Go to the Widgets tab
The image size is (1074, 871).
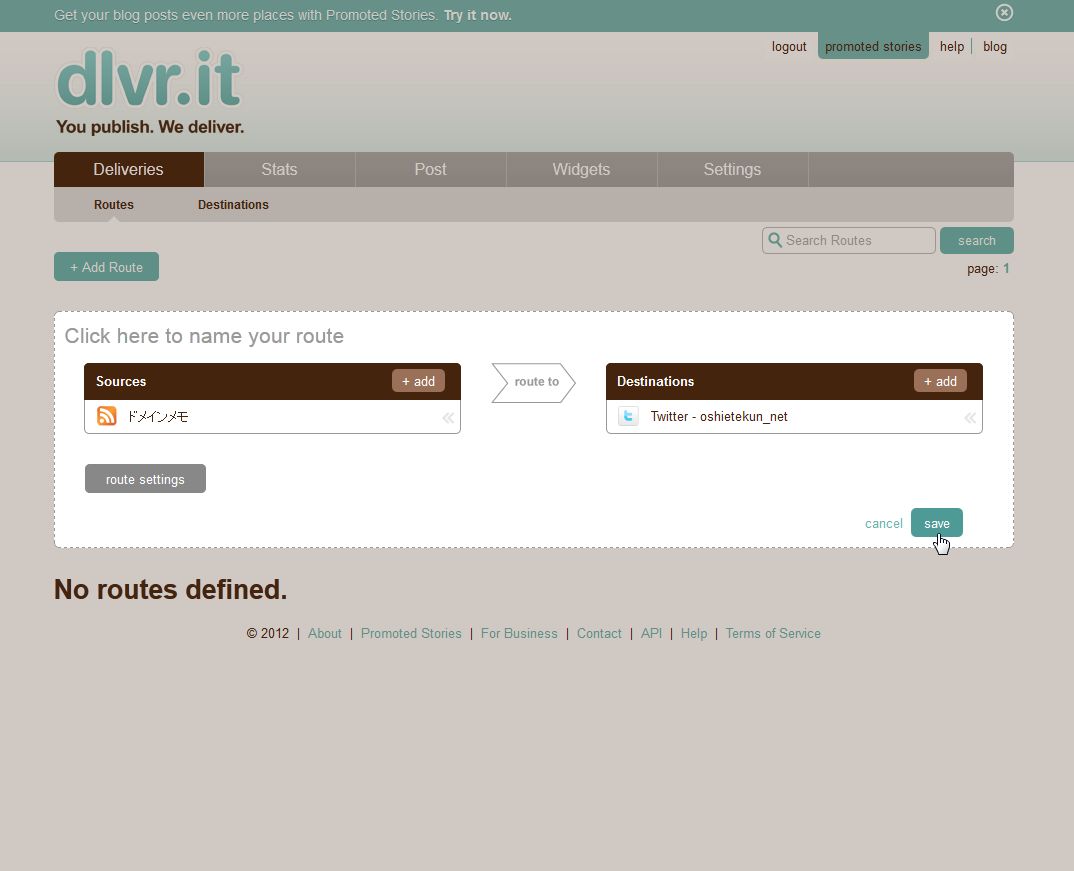582,169
